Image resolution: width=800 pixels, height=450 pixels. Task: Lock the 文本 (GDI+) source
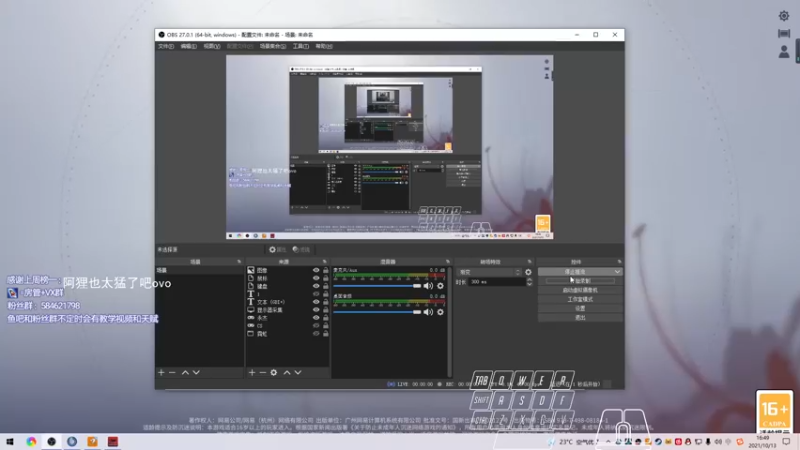[326, 302]
